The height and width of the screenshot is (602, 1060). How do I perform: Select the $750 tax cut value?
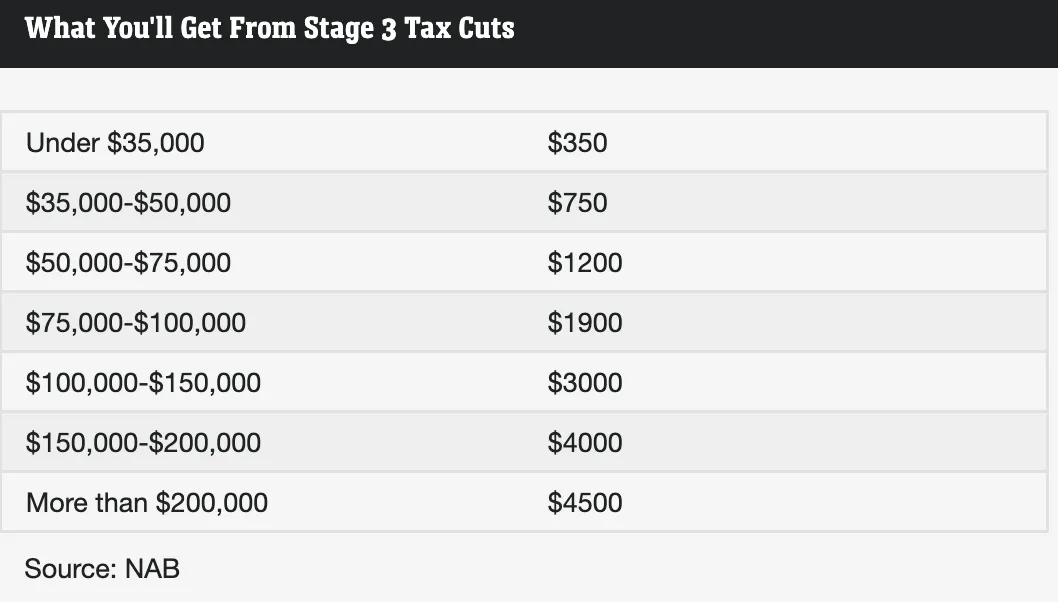point(577,203)
